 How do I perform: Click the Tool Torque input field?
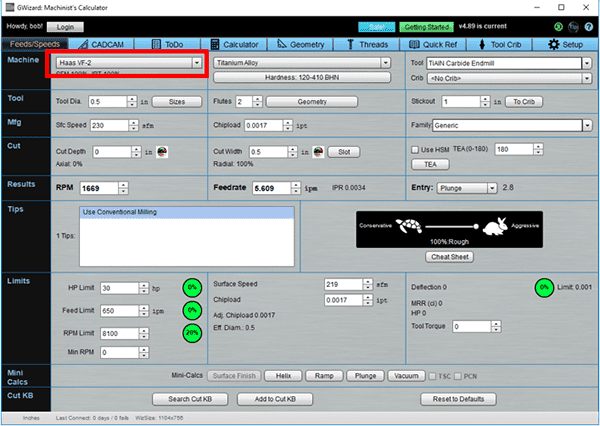(472, 326)
